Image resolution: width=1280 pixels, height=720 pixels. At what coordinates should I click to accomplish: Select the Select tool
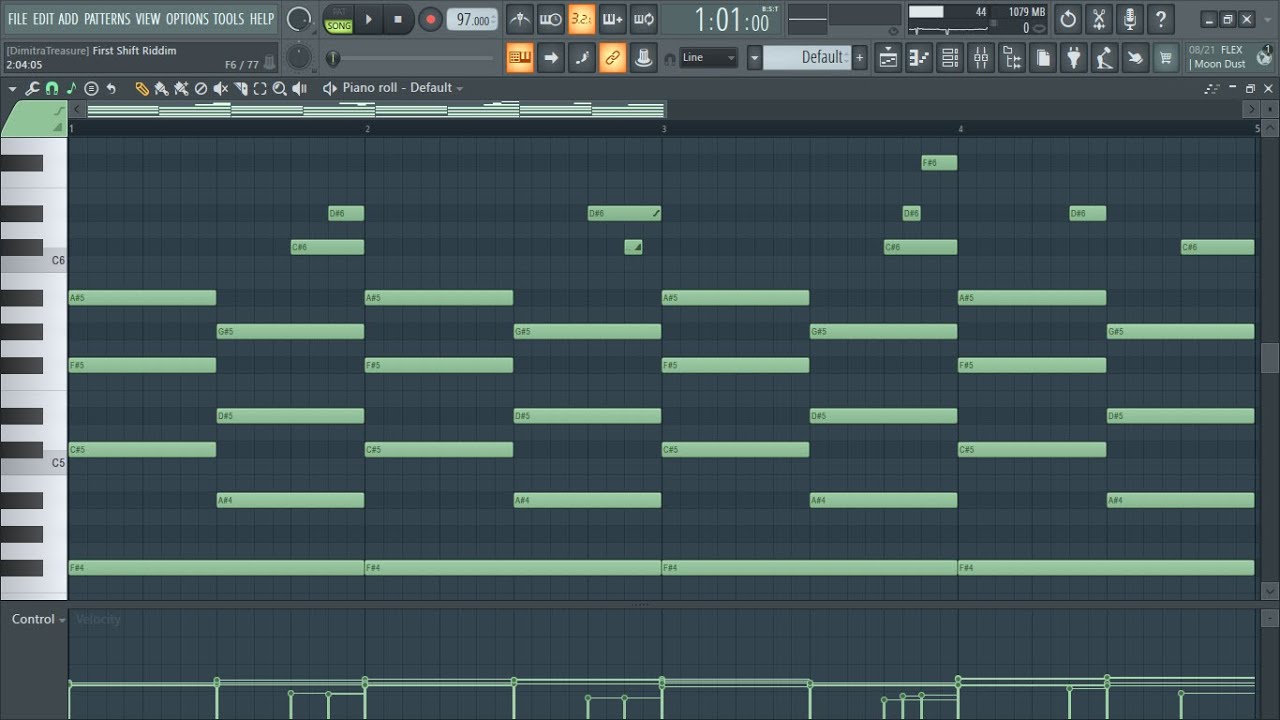pyautogui.click(x=260, y=88)
